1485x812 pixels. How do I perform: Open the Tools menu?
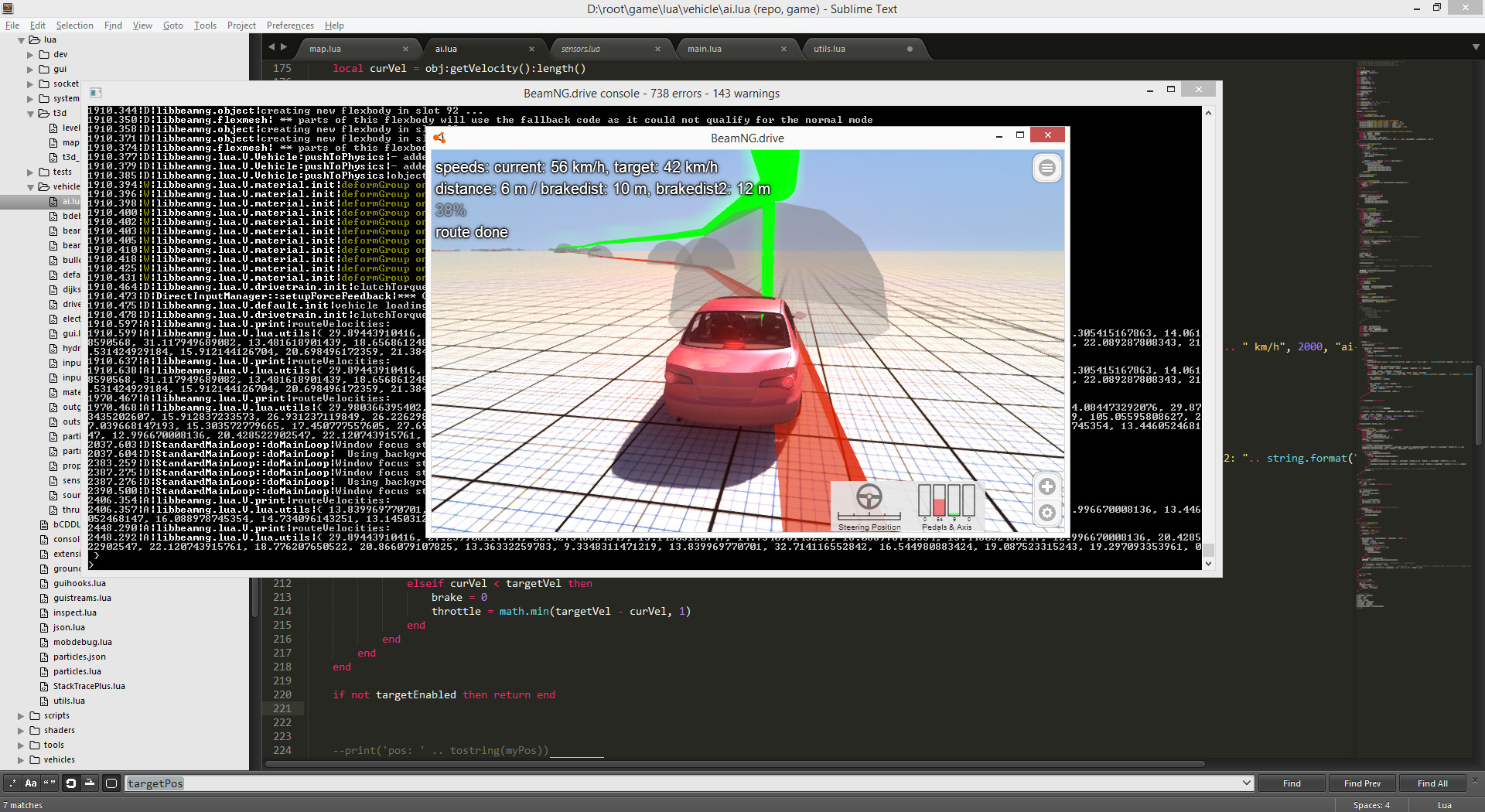[x=205, y=26]
